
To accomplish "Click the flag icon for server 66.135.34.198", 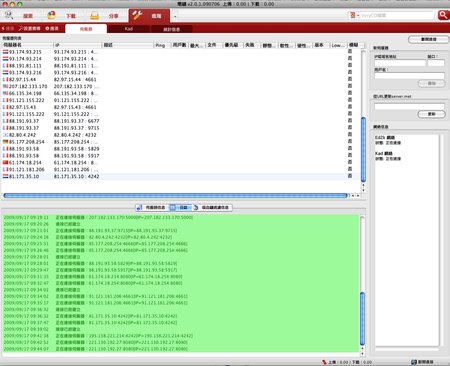I will [5, 93].
